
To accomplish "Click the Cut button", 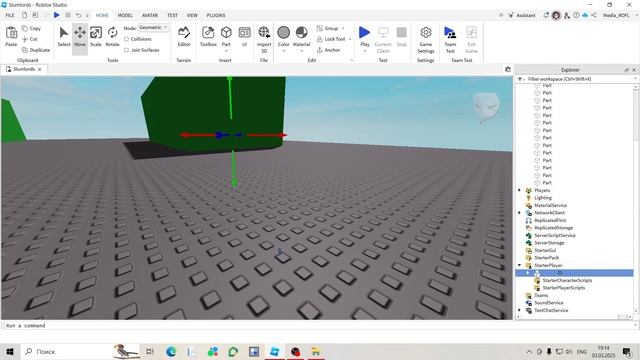I will coord(30,39).
